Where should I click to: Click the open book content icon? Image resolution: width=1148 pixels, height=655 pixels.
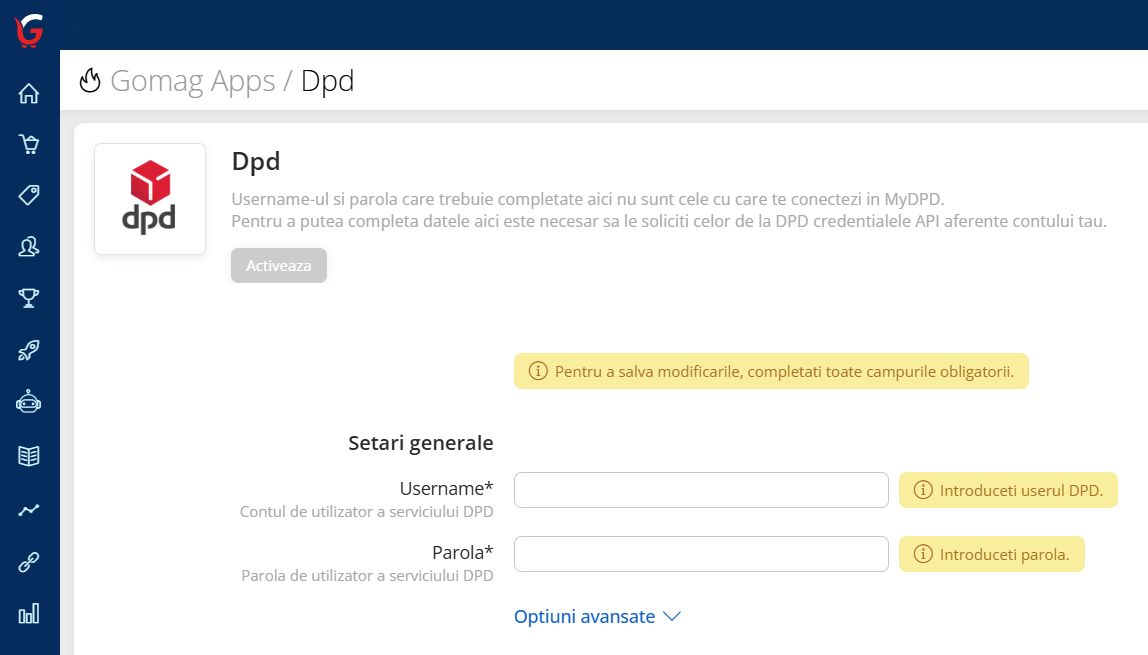pyautogui.click(x=28, y=455)
